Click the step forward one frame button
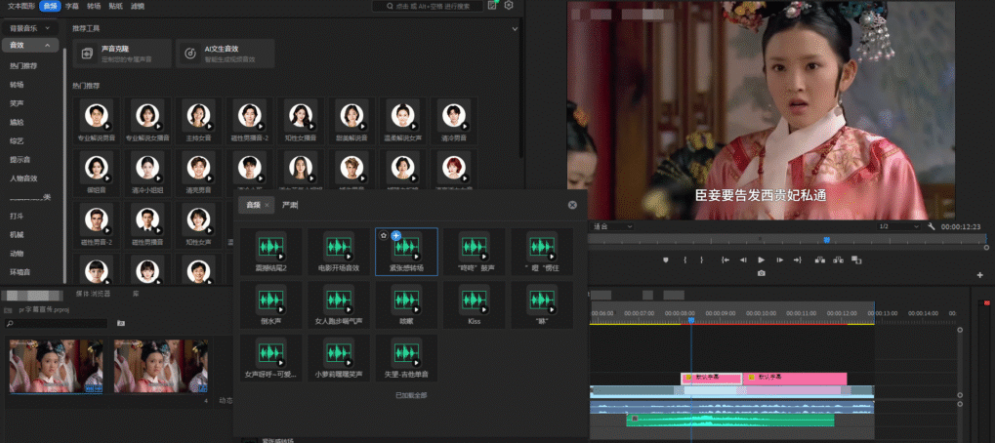Screen dimensions: 995x443 coord(779,260)
